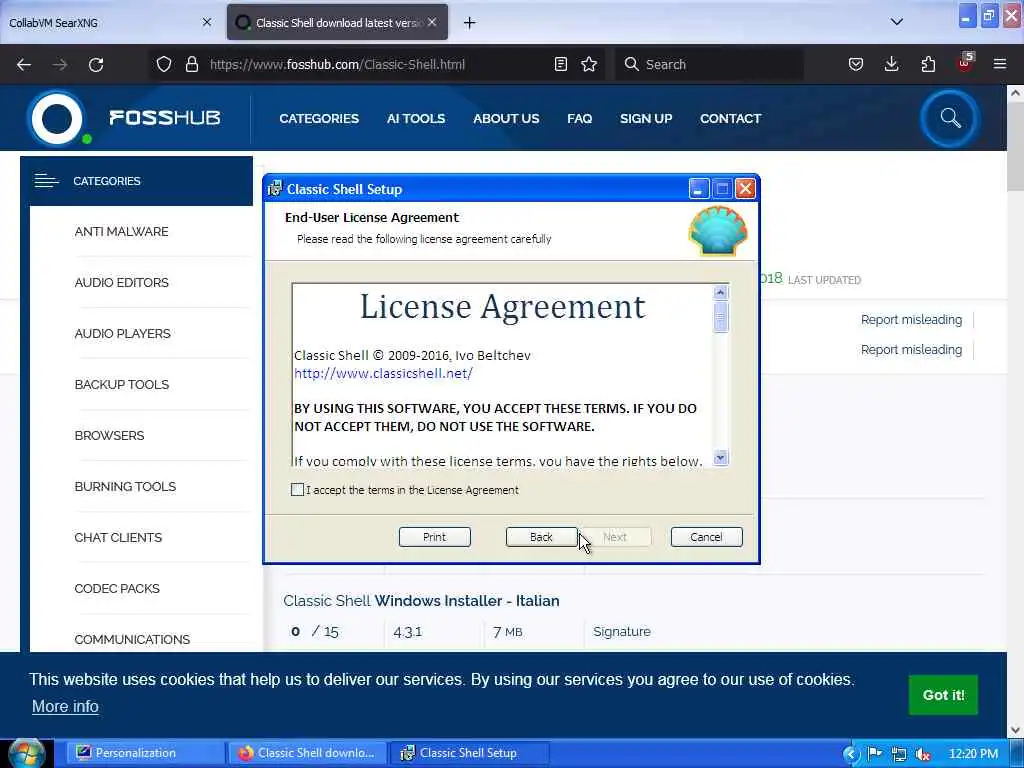
Task: Click the page scrollbar up arrow
Action: coord(1015,93)
